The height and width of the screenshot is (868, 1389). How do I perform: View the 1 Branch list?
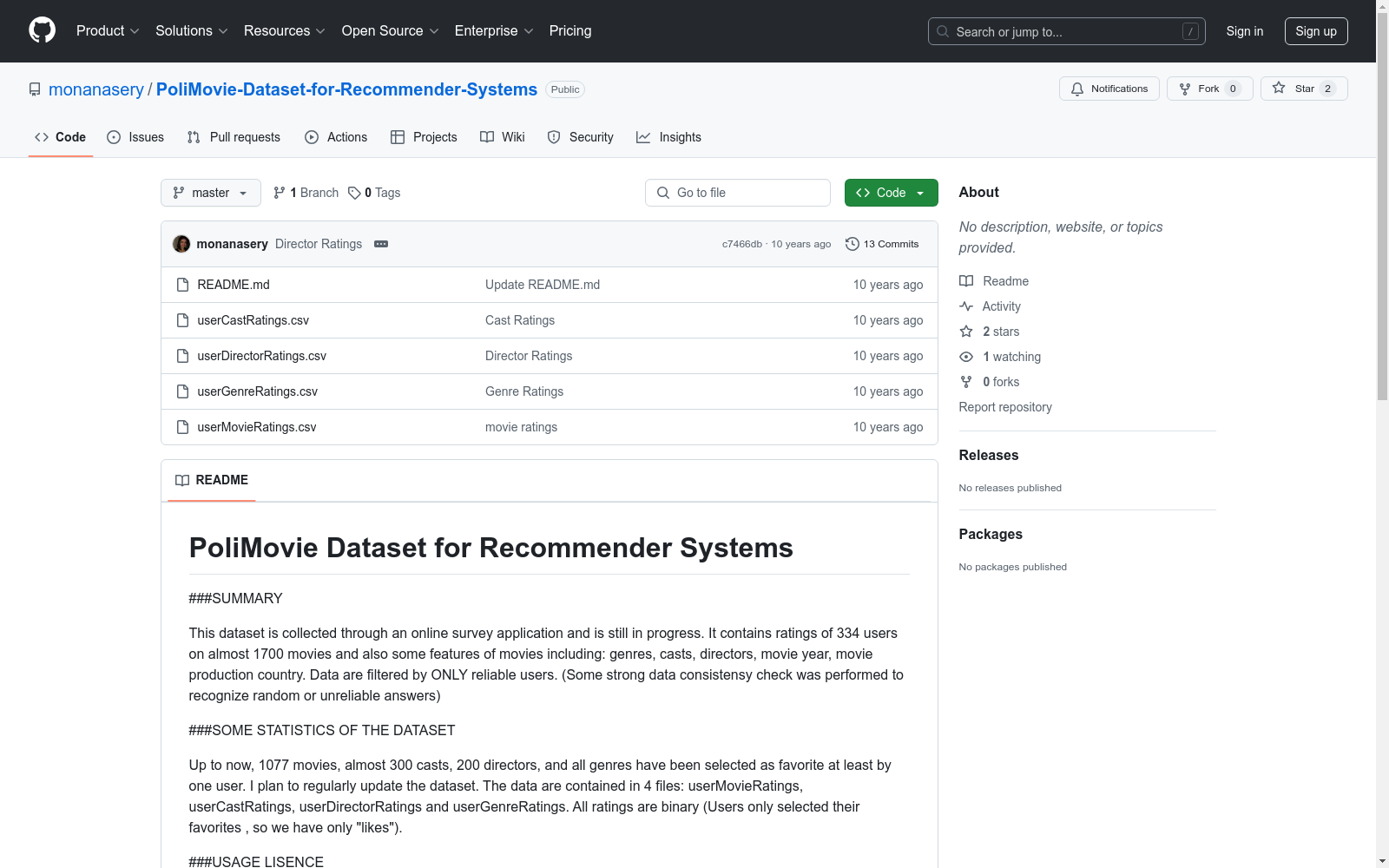pos(306,193)
